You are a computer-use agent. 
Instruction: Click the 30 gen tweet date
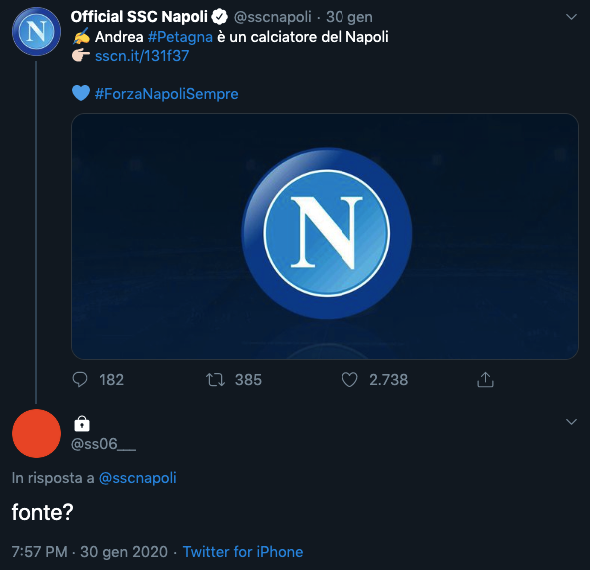[x=349, y=17]
